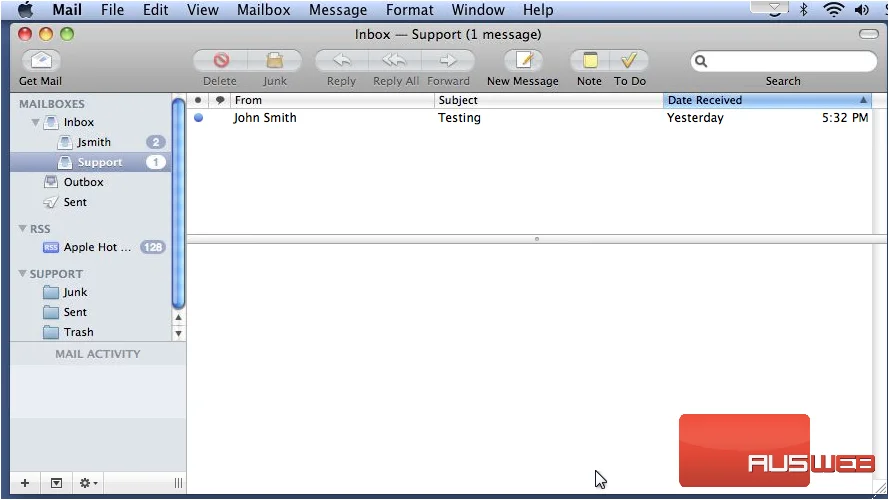This screenshot has width=889, height=500.
Task: Click the Bluetooth status icon
Action: point(803,10)
